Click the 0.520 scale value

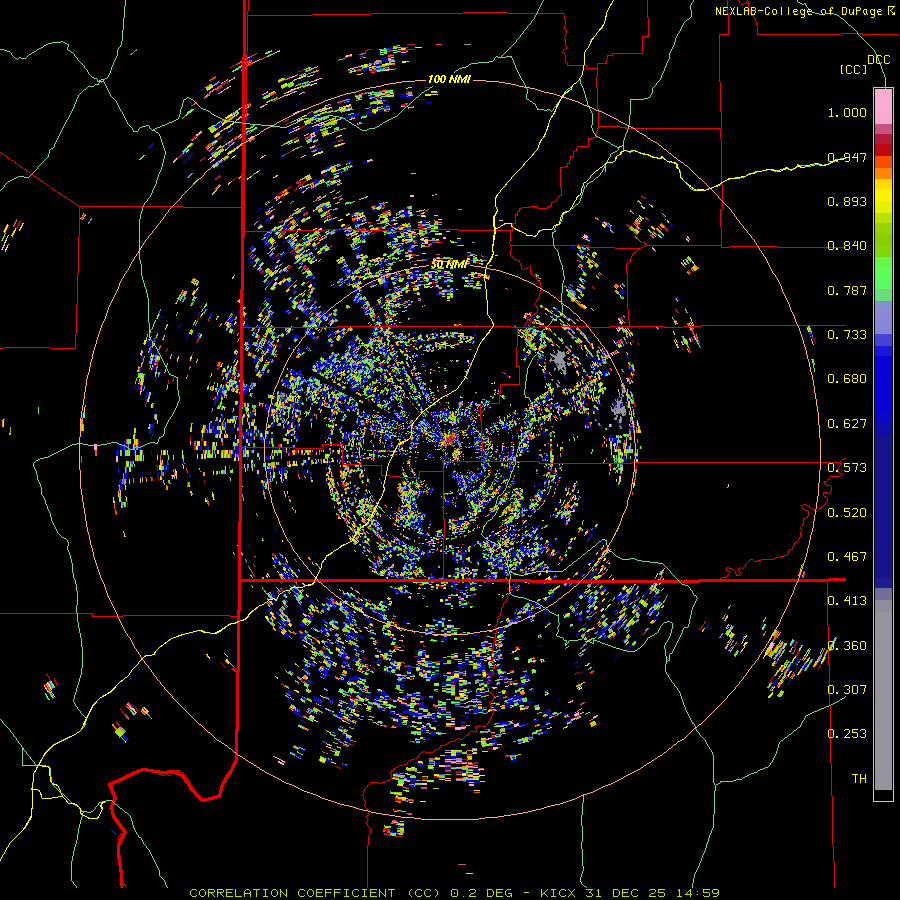coord(847,513)
